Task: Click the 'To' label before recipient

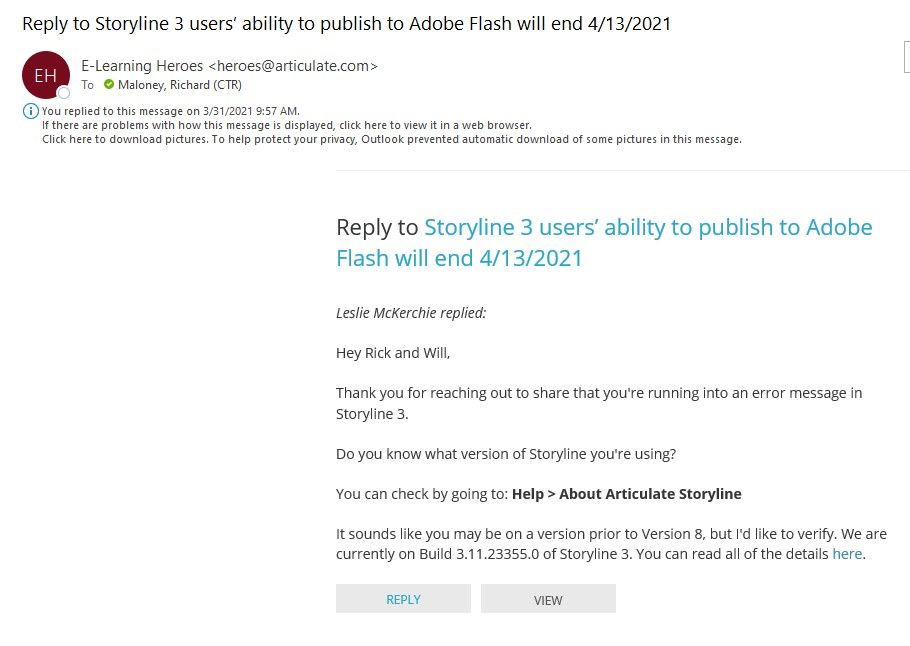Action: tap(88, 85)
